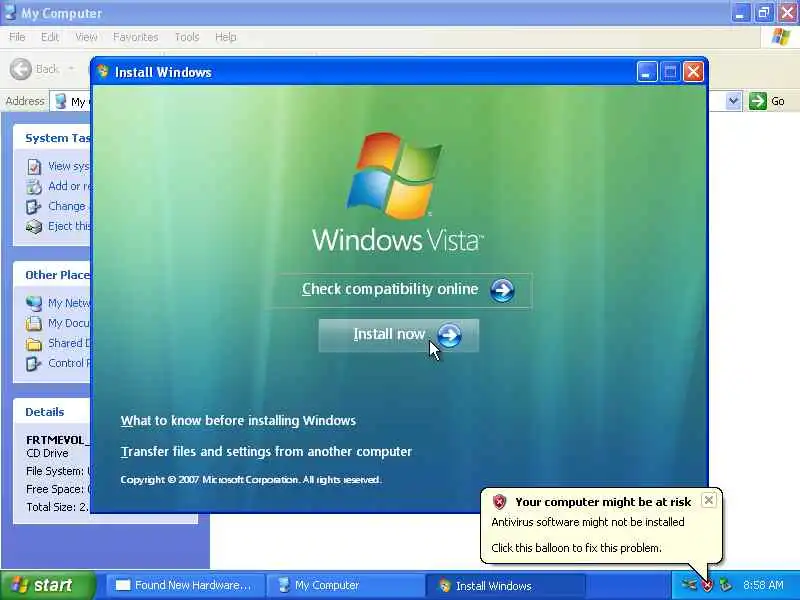Click the My Computer address bar field
The image size is (800, 600).
point(395,101)
